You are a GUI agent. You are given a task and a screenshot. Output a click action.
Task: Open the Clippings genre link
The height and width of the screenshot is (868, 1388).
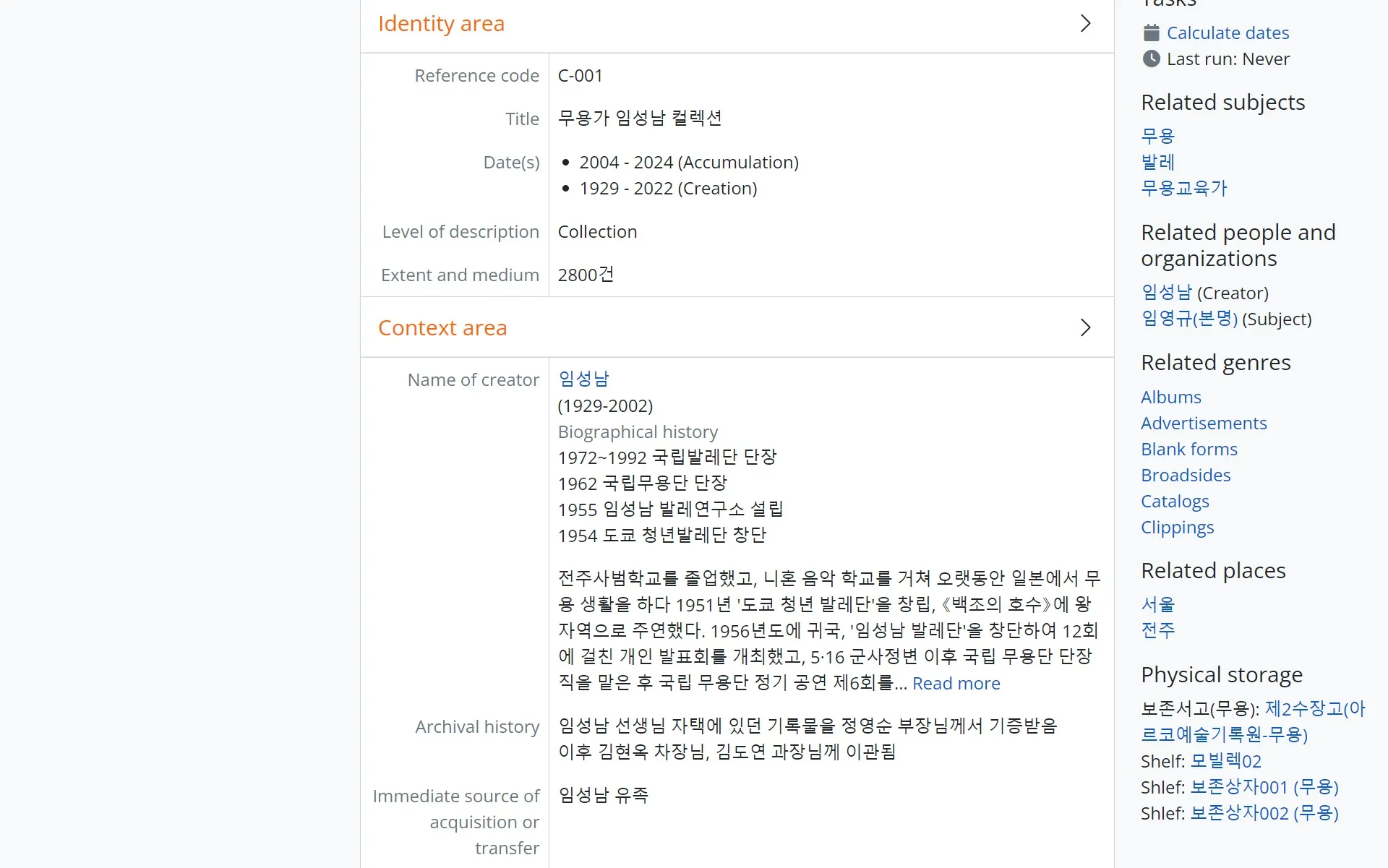pyautogui.click(x=1177, y=527)
